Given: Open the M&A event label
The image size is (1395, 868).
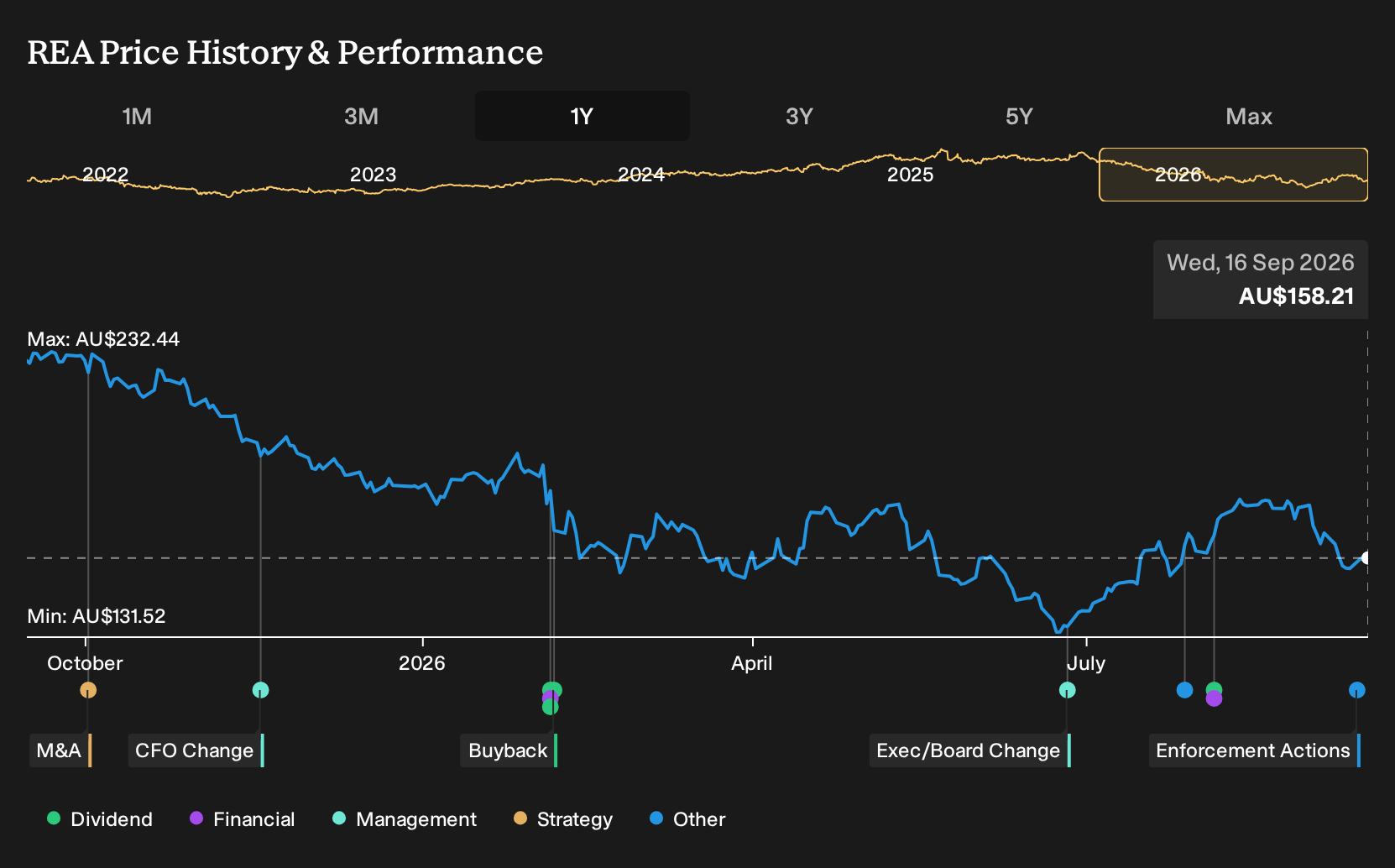Looking at the screenshot, I should [x=60, y=750].
